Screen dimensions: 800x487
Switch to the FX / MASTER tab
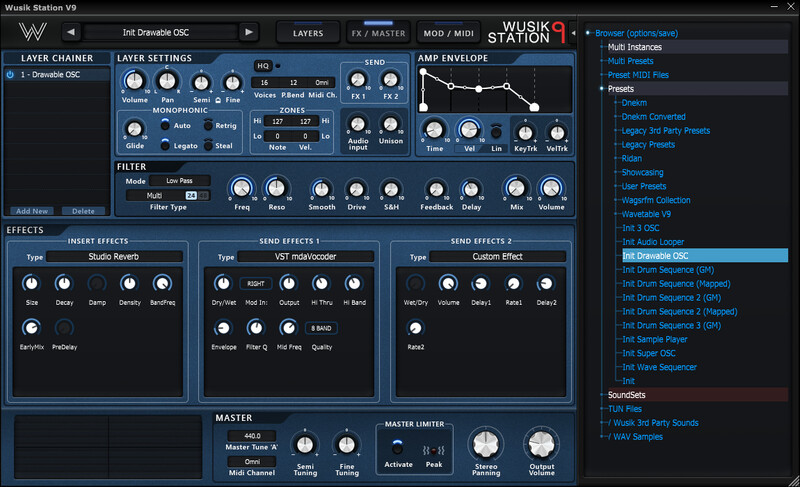(378, 33)
